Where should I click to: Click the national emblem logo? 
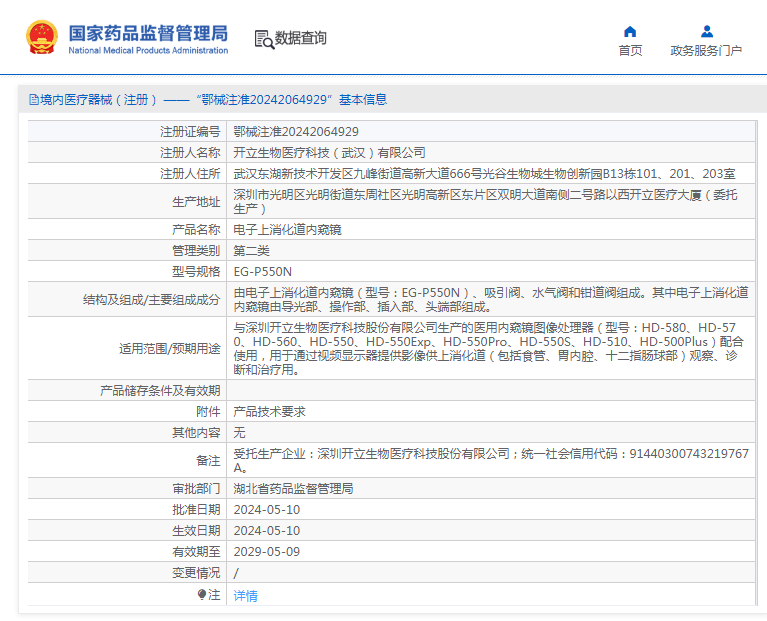coord(42,37)
